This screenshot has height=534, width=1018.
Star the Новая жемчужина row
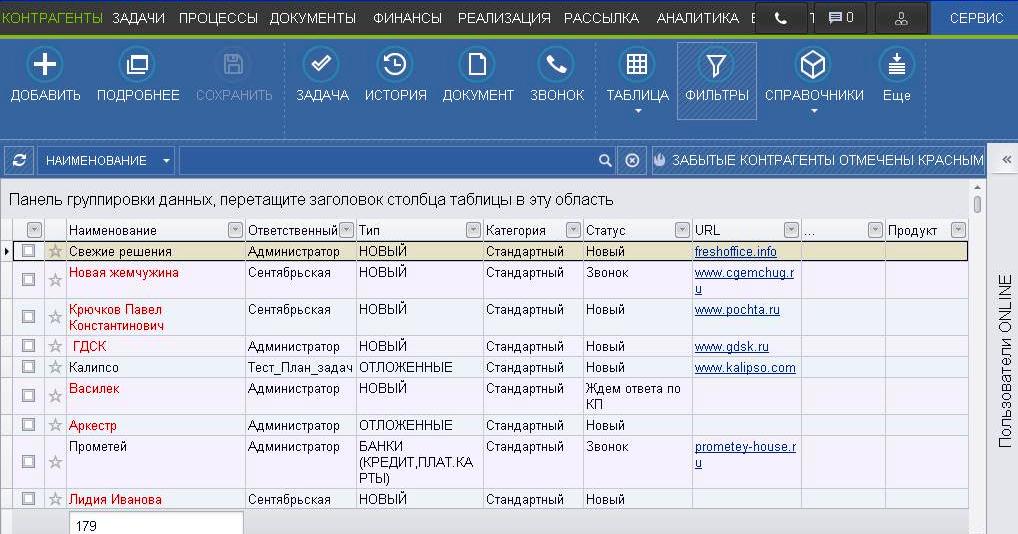pyautogui.click(x=55, y=280)
